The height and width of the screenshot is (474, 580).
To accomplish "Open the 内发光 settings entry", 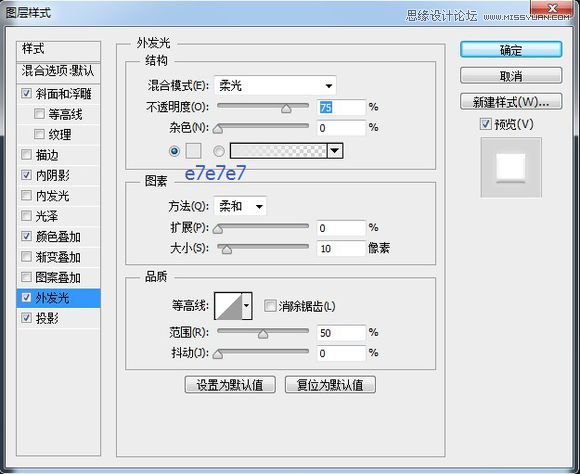I will click(53, 195).
